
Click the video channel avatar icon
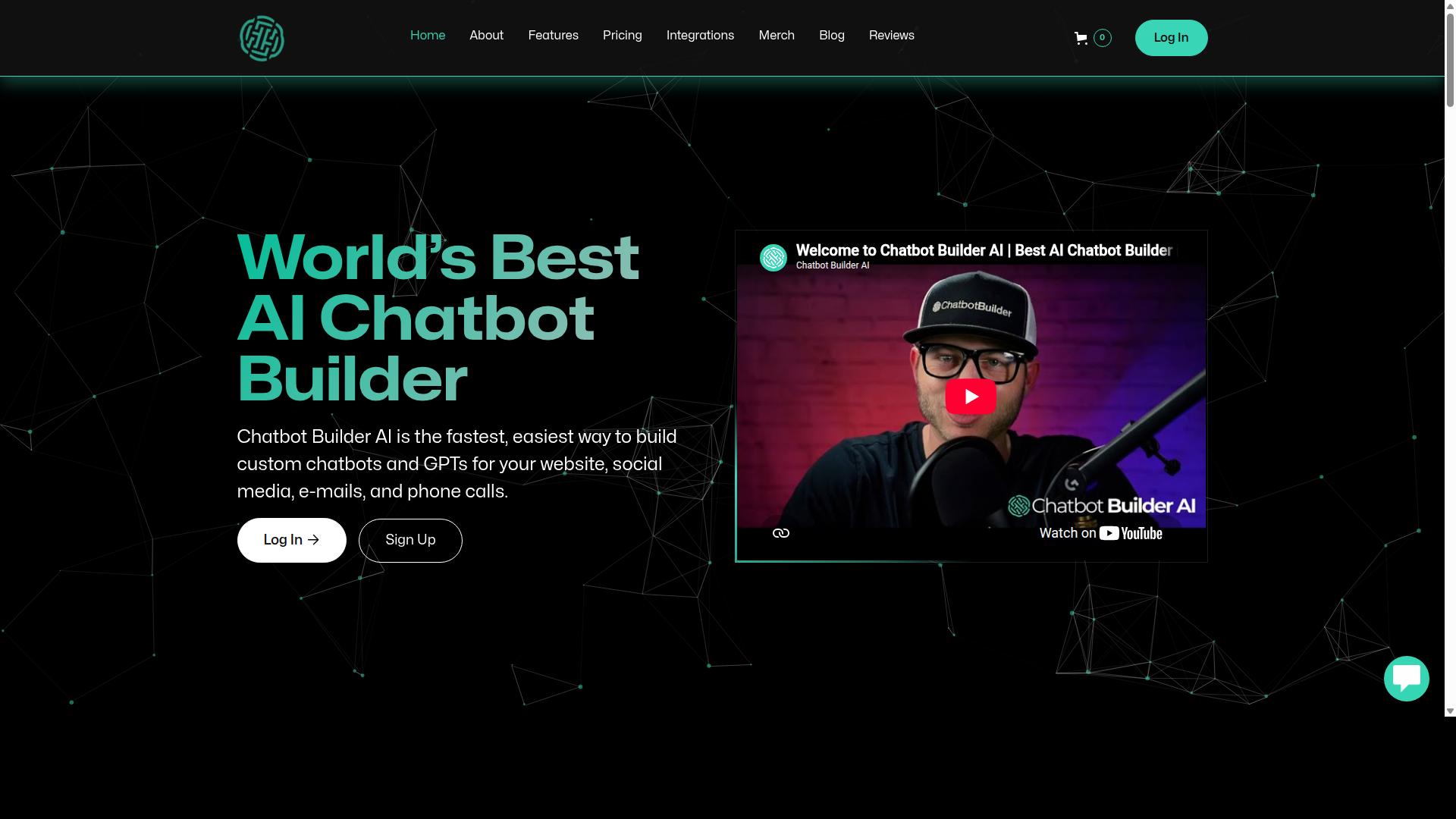[773, 257]
